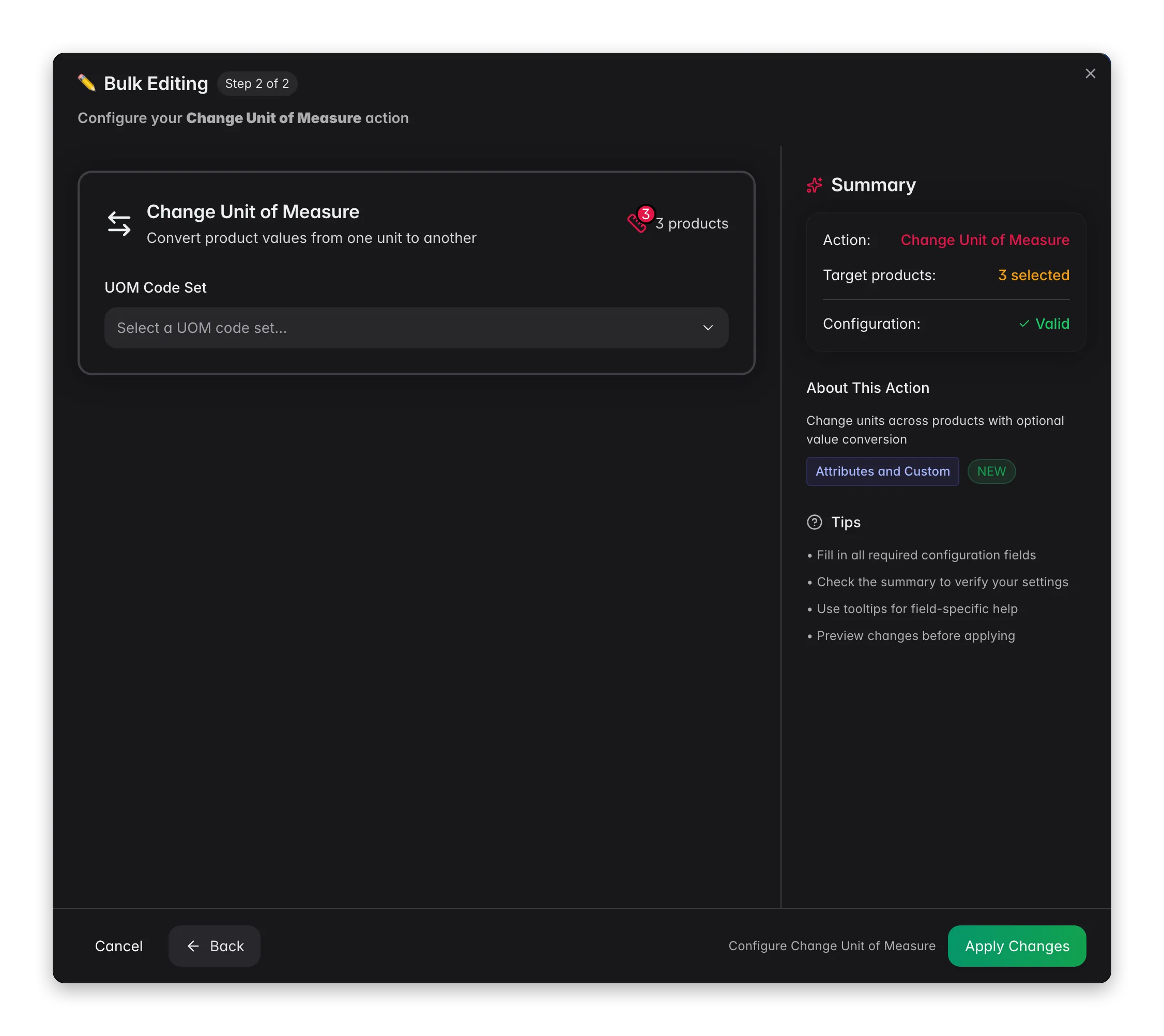Screen dimensions: 1164x1036
Task: Go back with the Back button
Action: point(215,946)
